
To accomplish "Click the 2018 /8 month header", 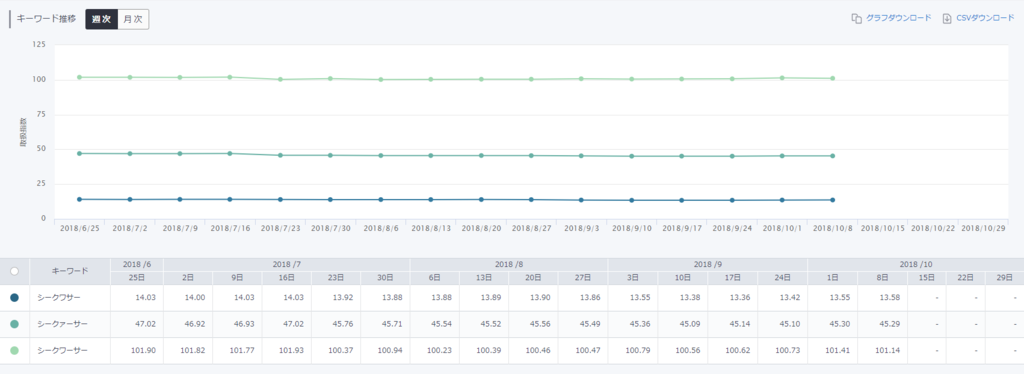I will tap(509, 264).
